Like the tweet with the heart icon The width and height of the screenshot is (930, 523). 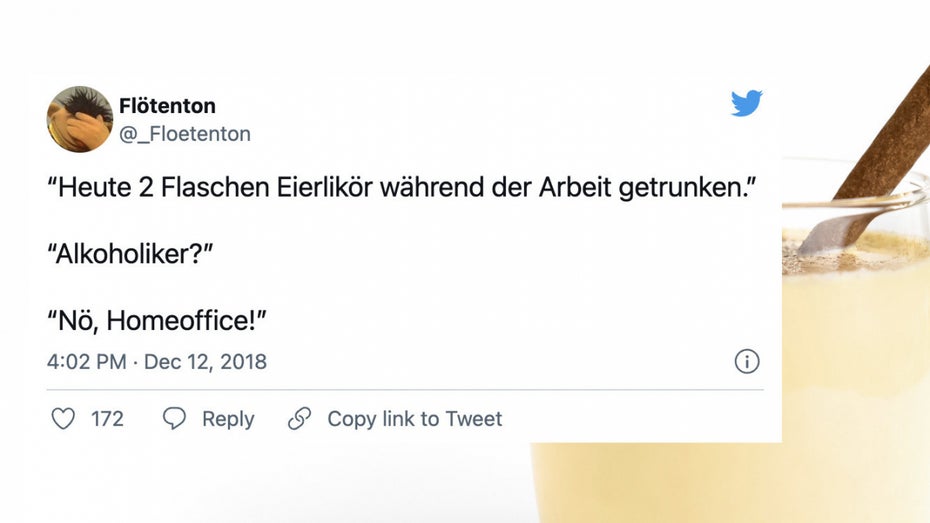click(x=63, y=419)
